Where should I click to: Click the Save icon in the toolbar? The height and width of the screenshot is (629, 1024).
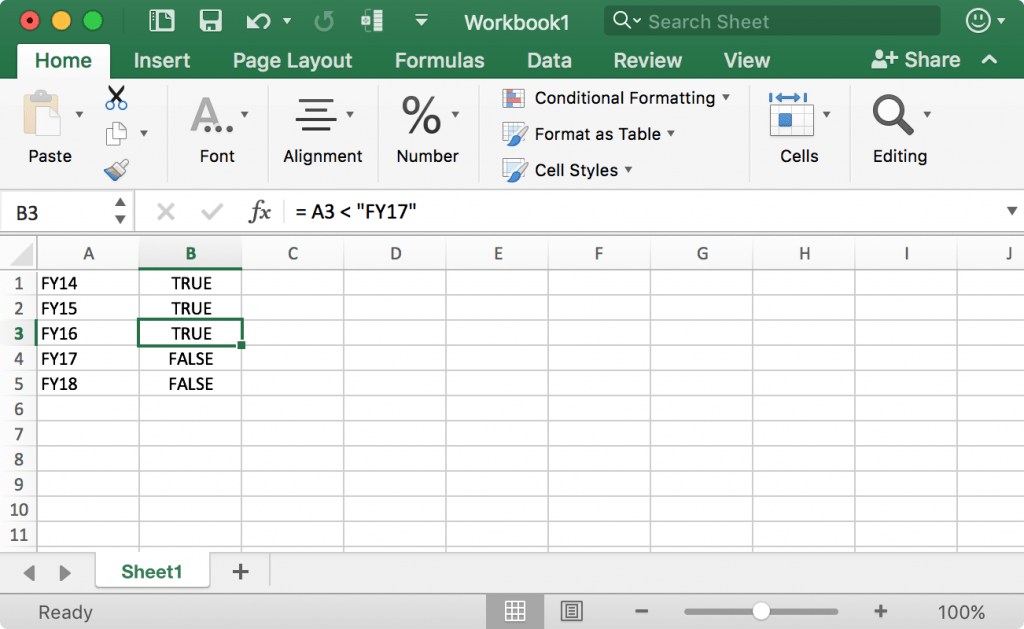[x=209, y=20]
